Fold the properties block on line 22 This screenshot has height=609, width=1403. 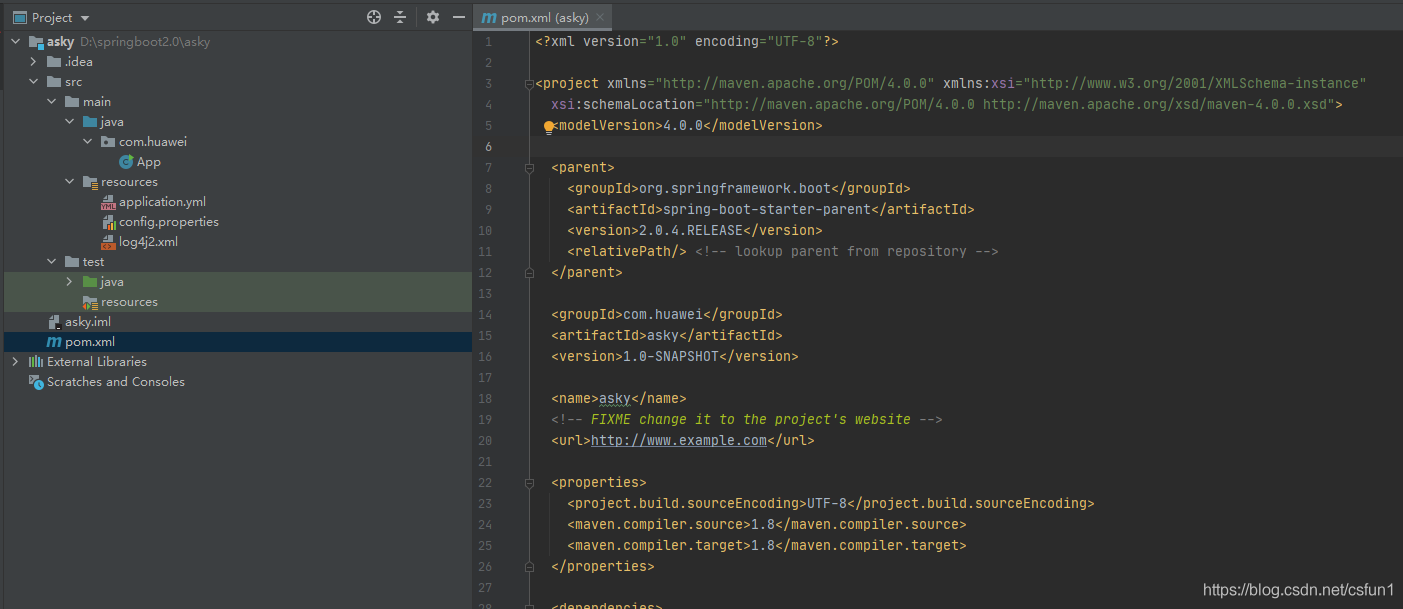tap(528, 482)
